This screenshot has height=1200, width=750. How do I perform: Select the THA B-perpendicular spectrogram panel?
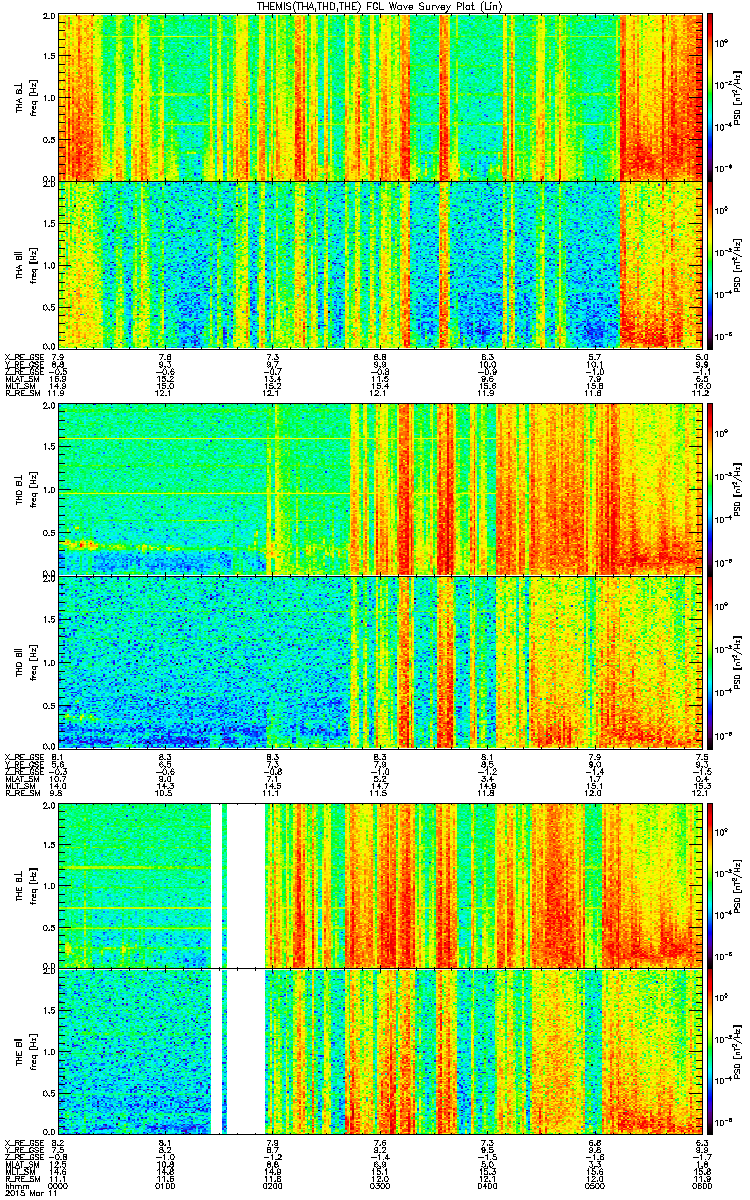pos(380,96)
